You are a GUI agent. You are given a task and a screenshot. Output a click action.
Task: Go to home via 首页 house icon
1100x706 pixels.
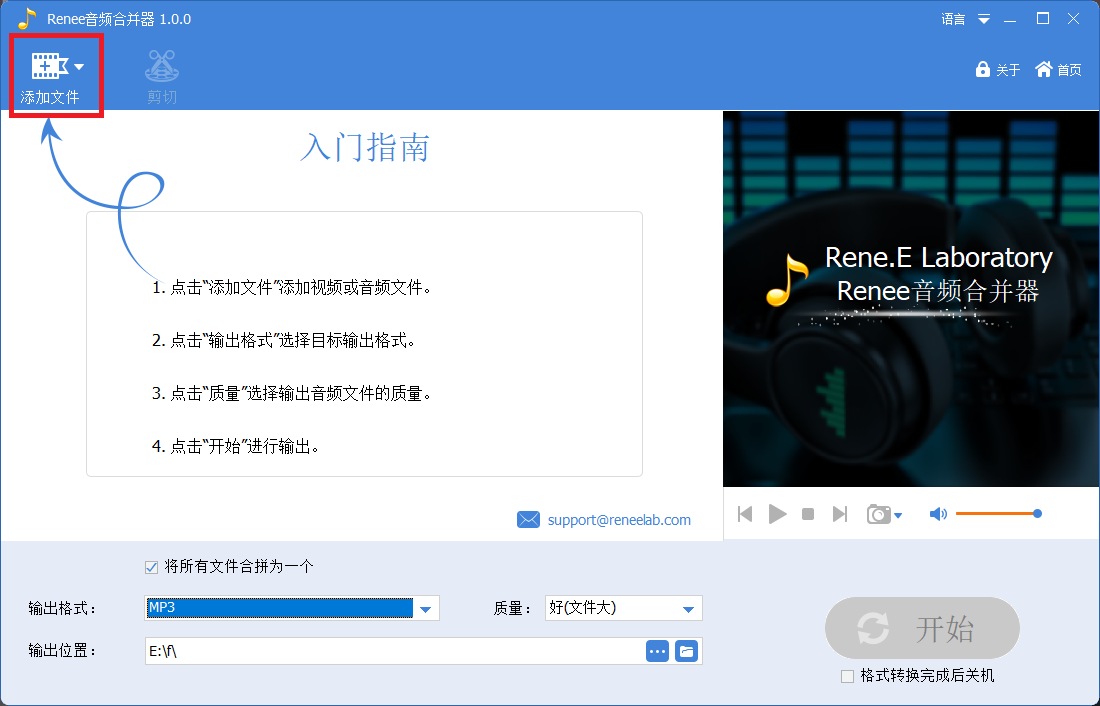1044,69
